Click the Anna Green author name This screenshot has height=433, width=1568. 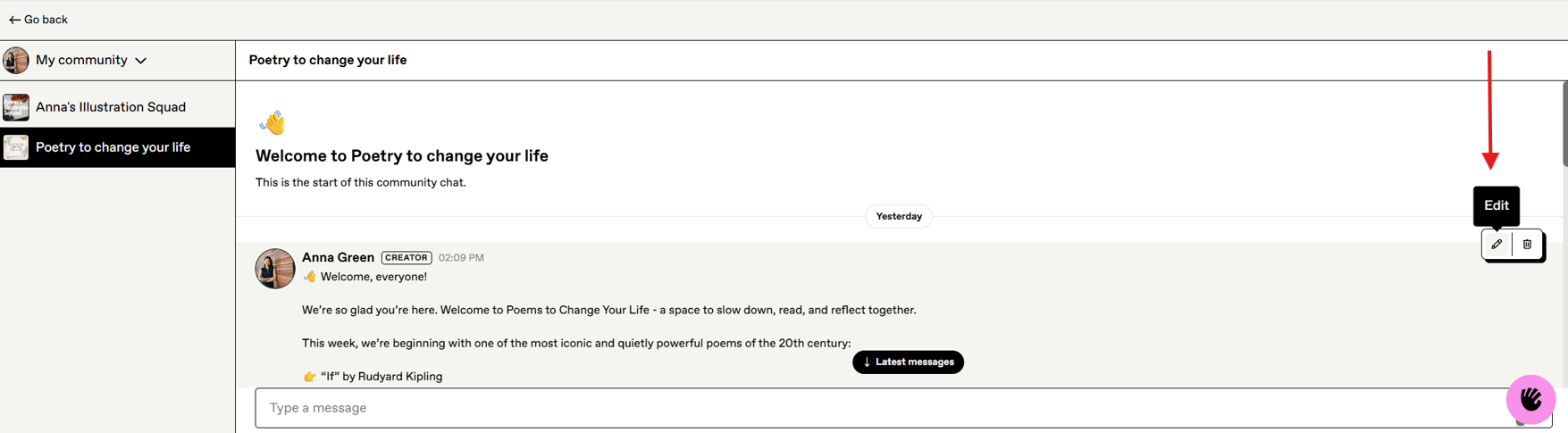338,257
